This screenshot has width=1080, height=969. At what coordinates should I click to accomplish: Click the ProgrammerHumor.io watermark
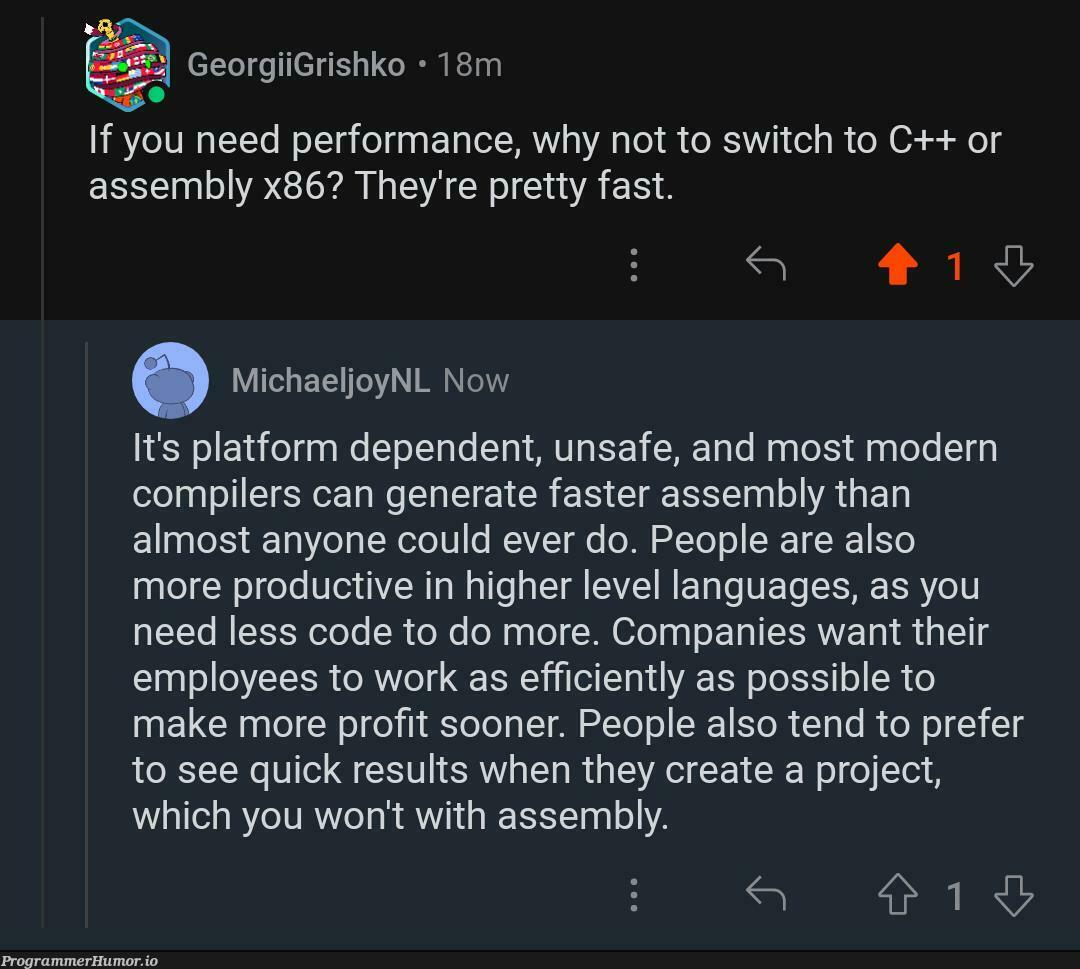tap(79, 961)
